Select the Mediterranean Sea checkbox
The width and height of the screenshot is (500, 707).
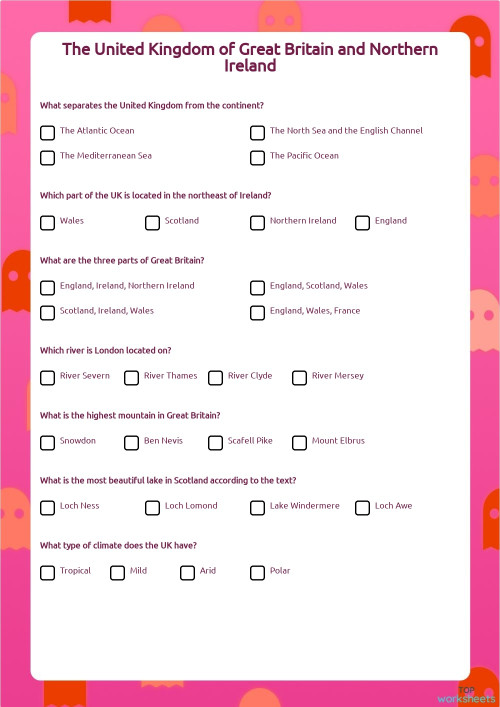pos(47,158)
